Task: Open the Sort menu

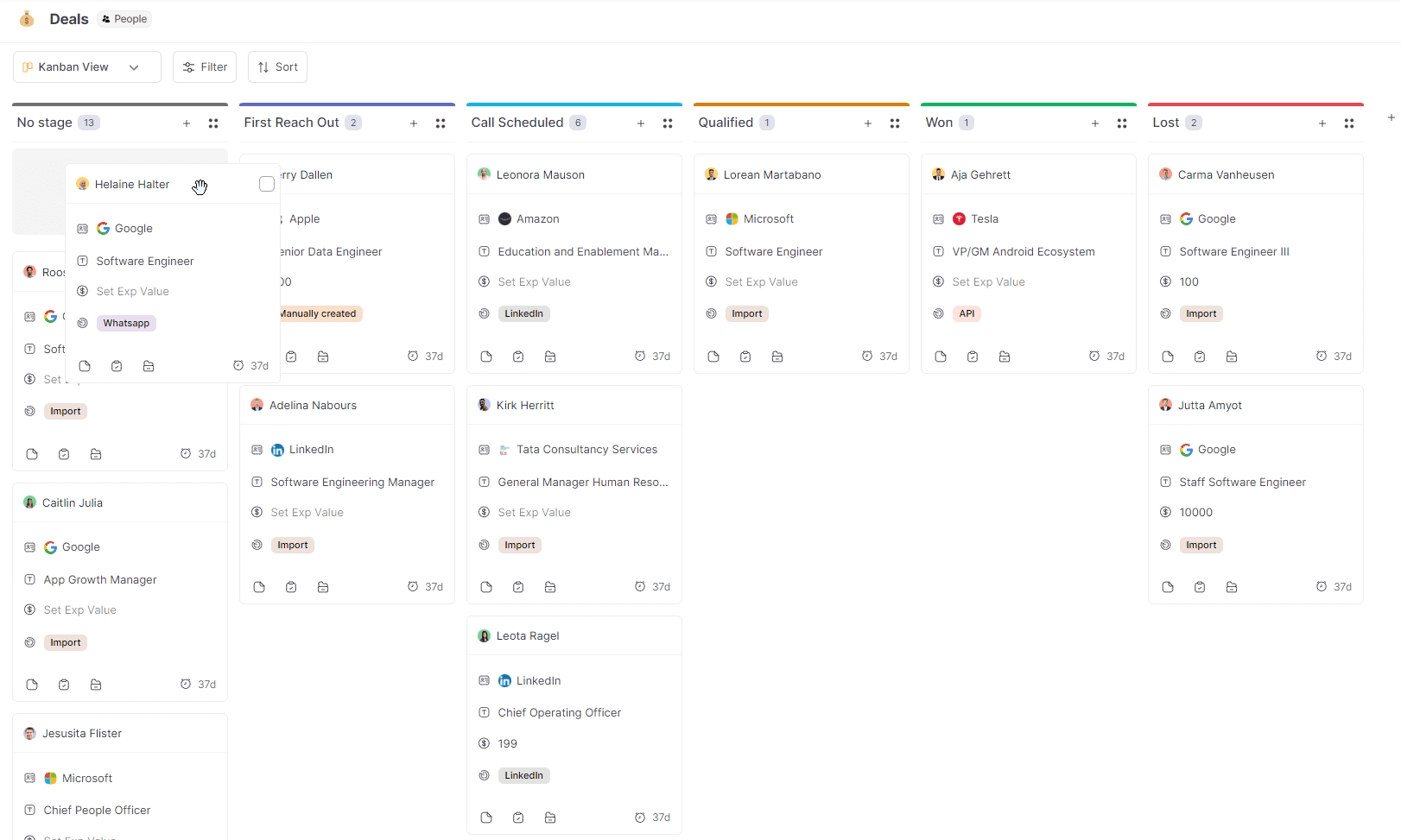Action: tap(276, 66)
